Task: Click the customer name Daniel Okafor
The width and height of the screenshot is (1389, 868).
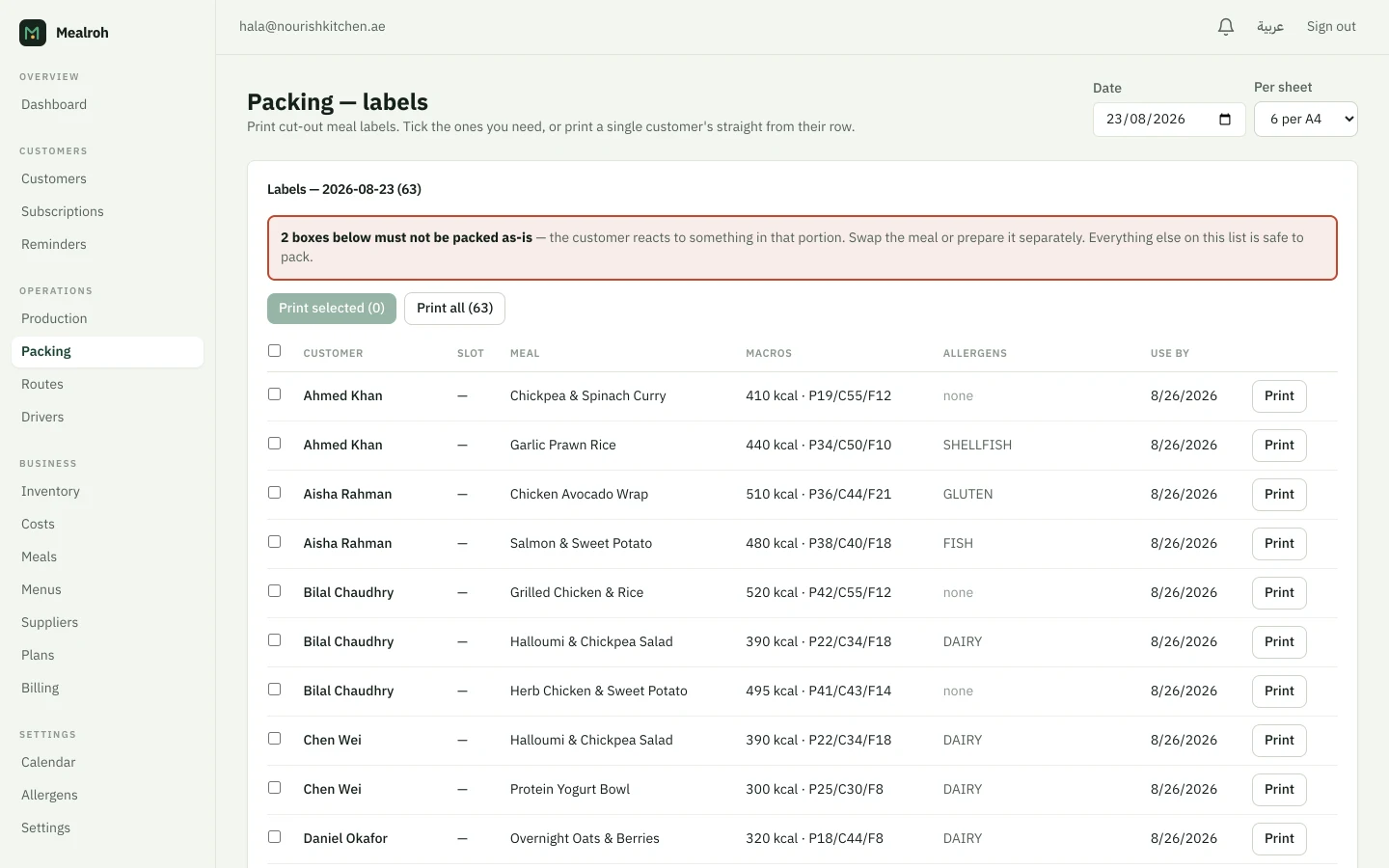Action: click(345, 838)
